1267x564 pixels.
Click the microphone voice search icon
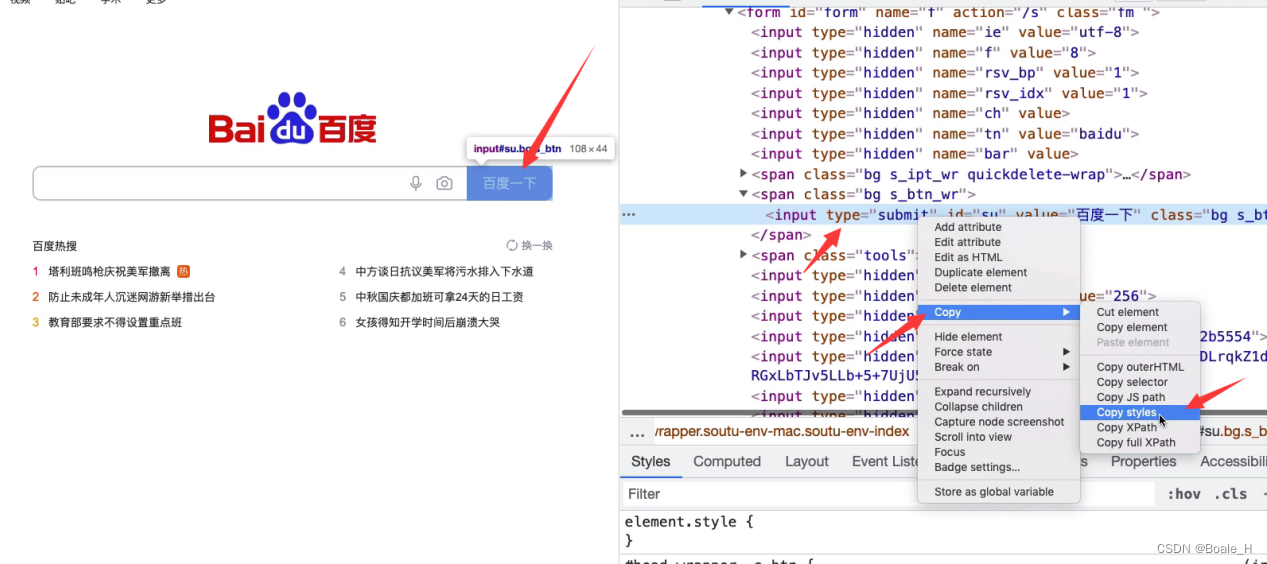pyautogui.click(x=416, y=183)
